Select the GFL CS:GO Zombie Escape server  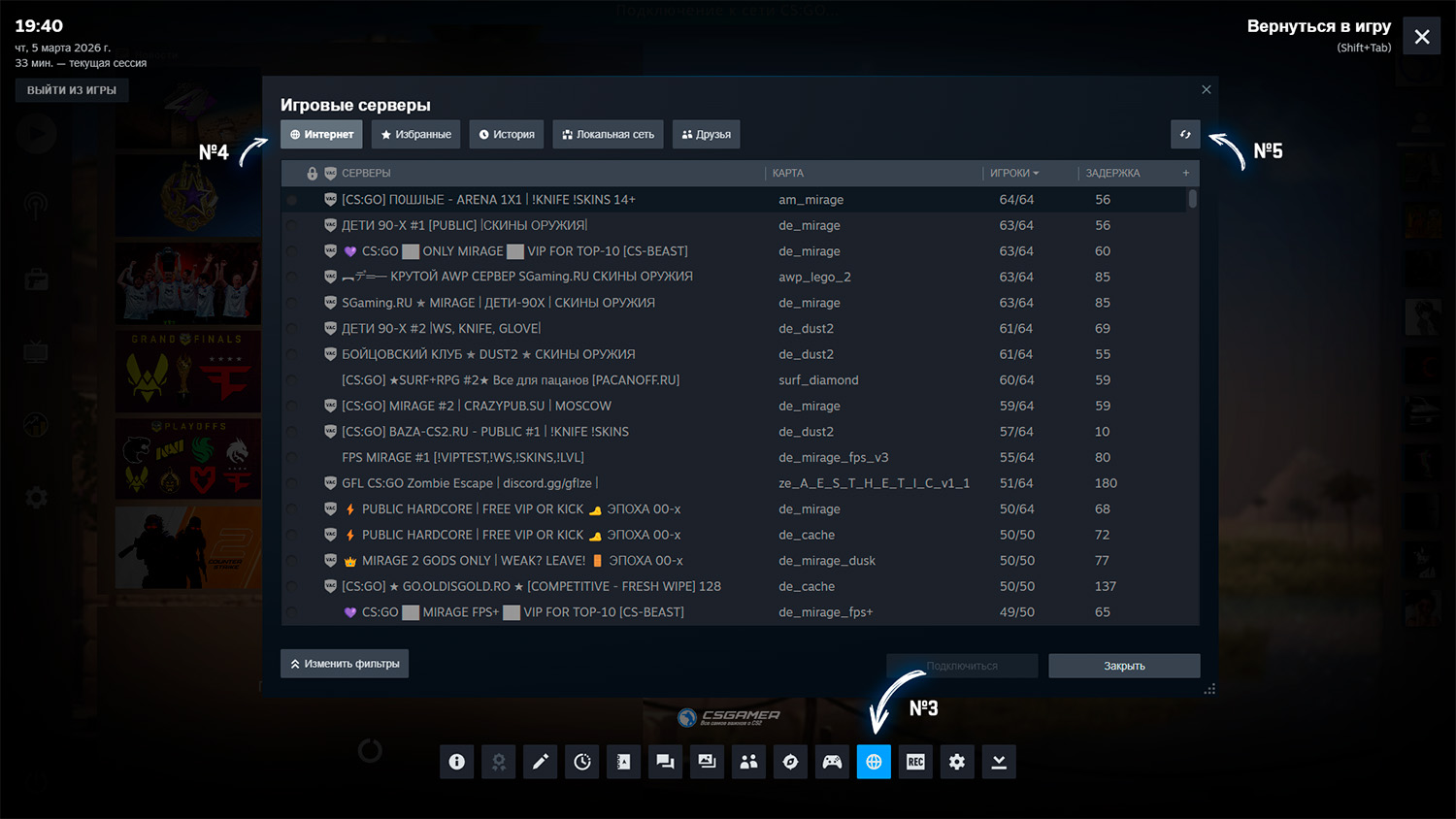click(x=734, y=482)
